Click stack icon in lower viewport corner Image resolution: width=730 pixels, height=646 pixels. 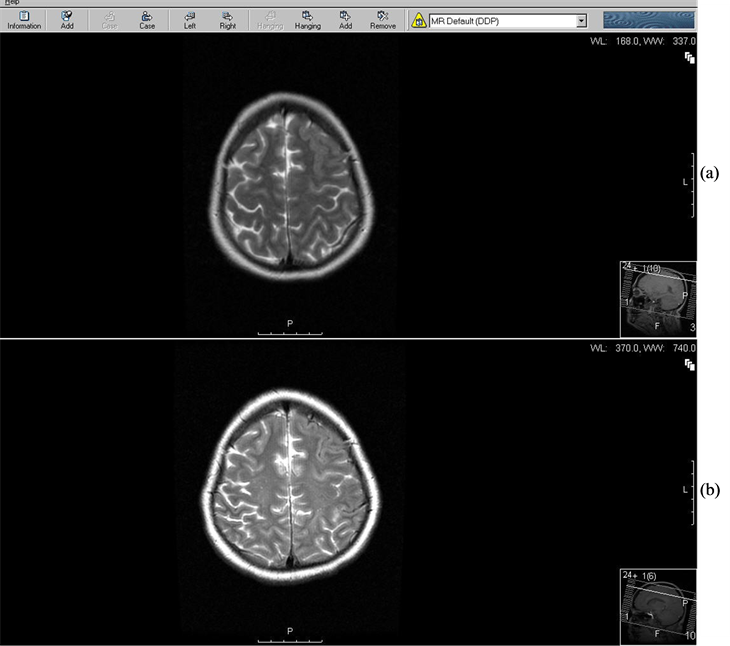click(x=689, y=367)
